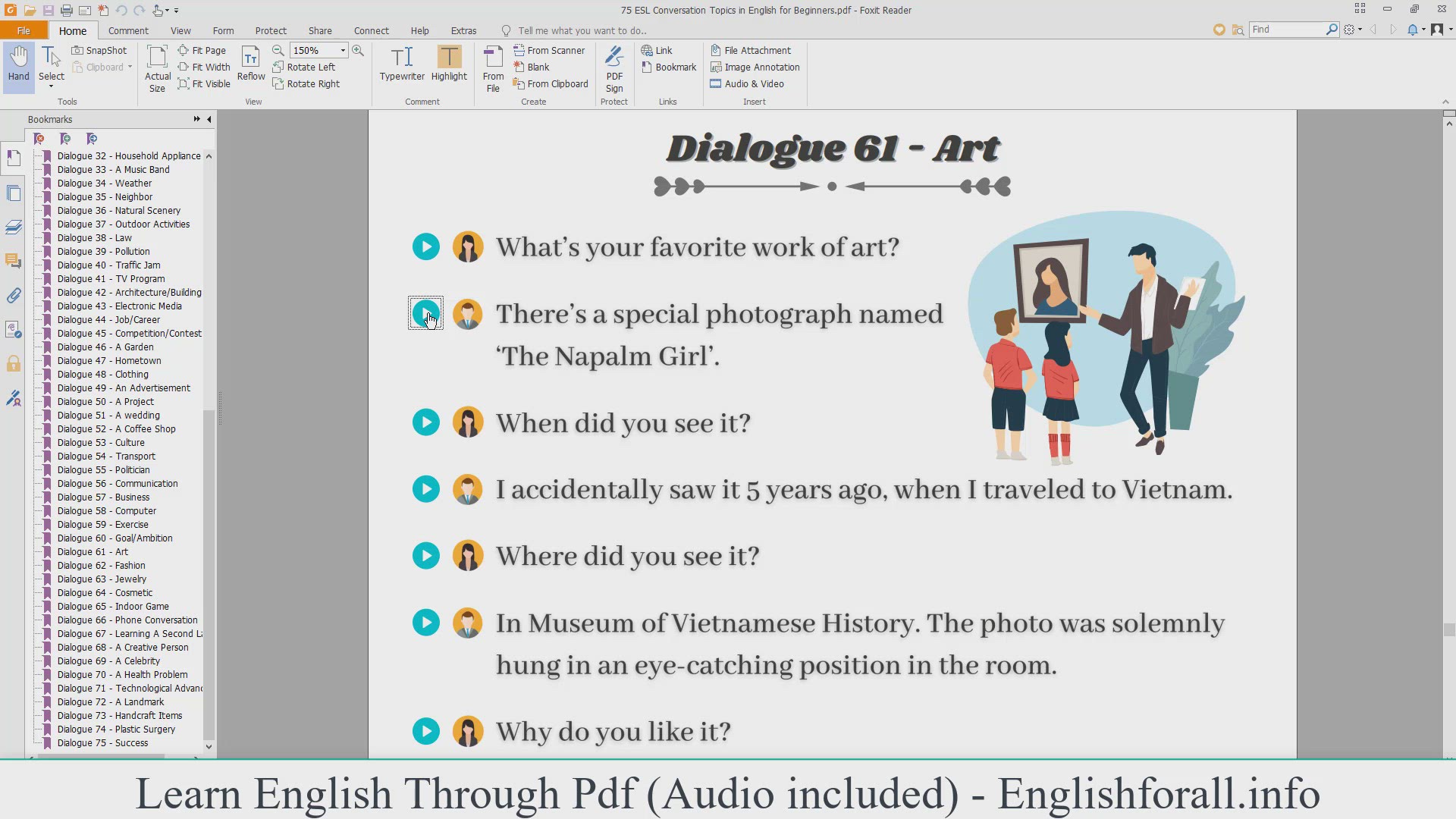Rotate the page right
The image size is (1456, 819).
tap(306, 83)
